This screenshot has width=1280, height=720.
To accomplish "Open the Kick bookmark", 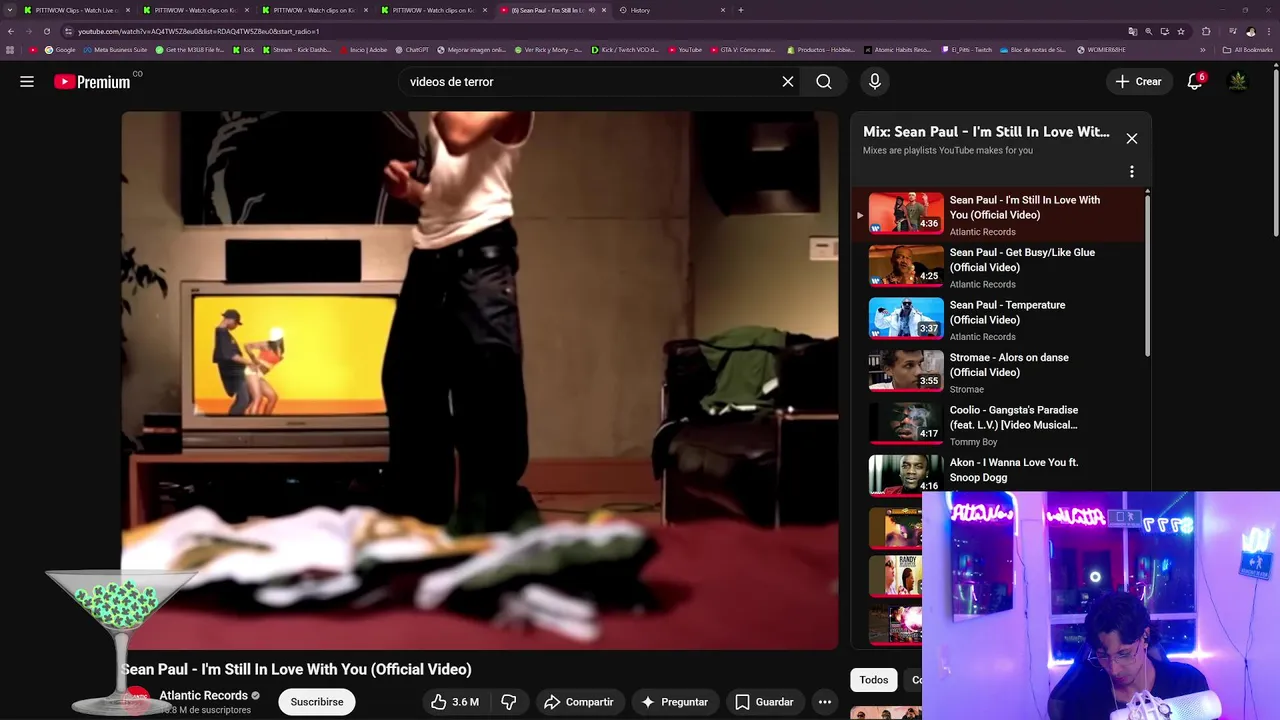I will [x=244, y=50].
